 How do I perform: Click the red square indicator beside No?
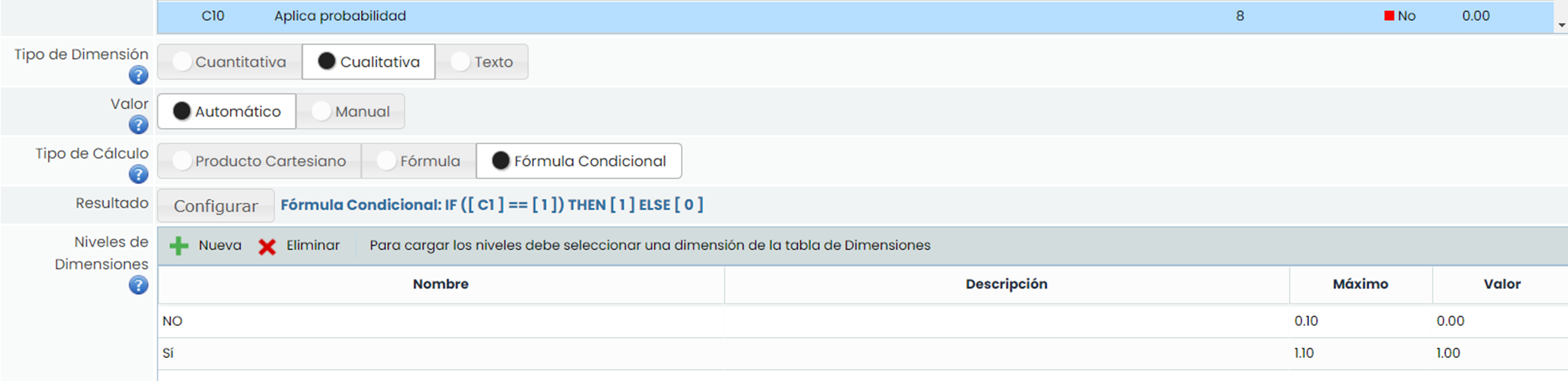pyautogui.click(x=1389, y=16)
